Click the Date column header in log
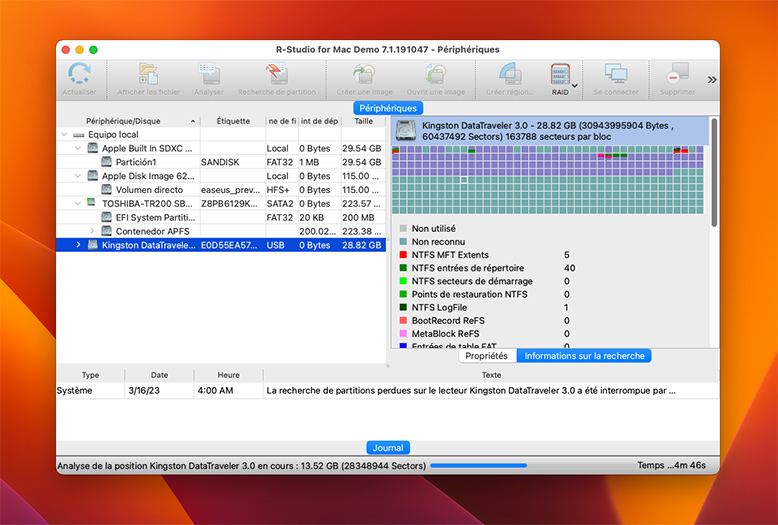The width and height of the screenshot is (778, 525). 159,375
